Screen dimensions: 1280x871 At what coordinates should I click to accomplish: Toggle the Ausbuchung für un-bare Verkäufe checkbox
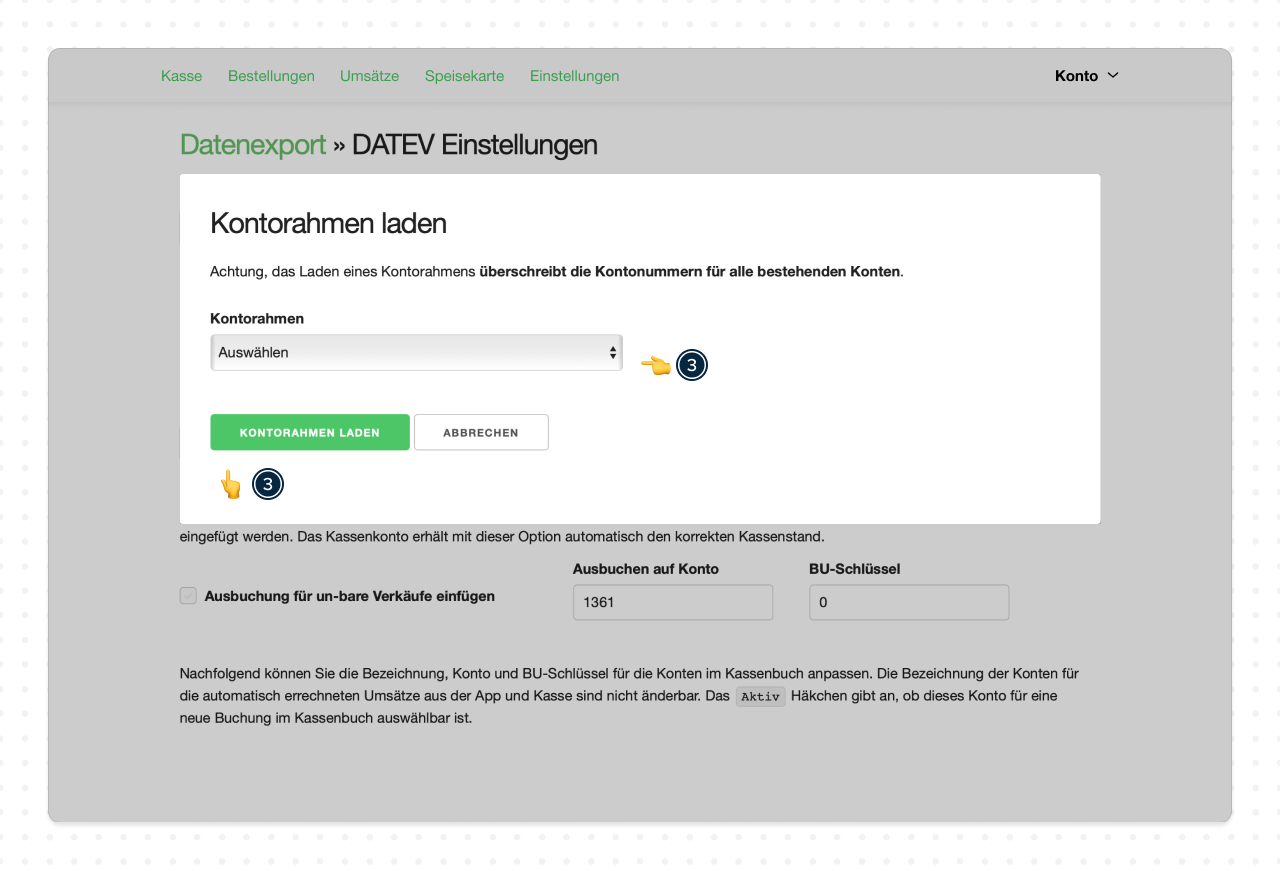[188, 596]
